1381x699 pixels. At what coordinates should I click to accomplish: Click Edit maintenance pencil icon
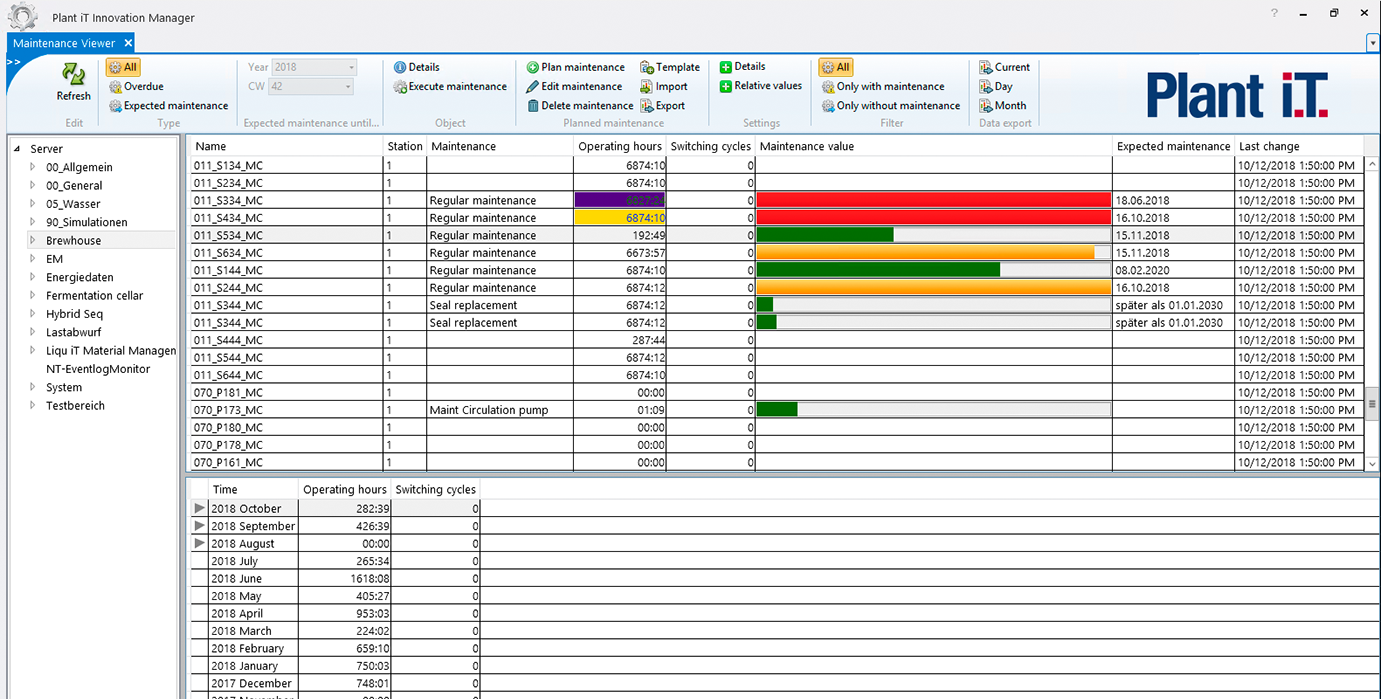click(533, 87)
